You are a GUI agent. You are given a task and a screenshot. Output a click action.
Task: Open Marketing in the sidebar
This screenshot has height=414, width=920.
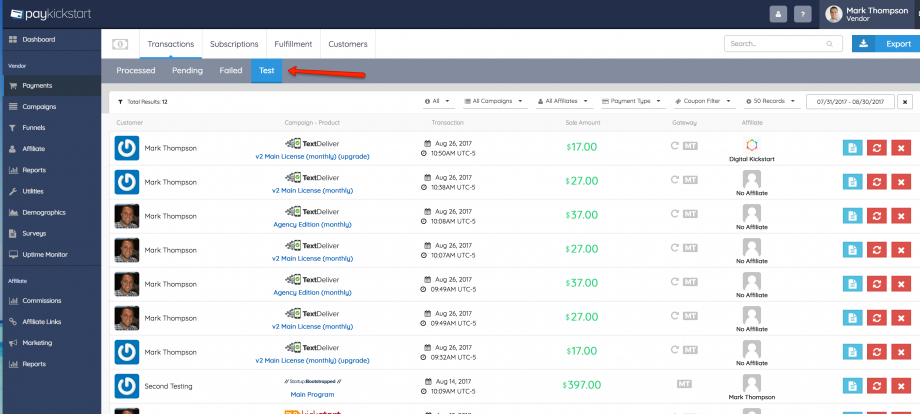coord(50,342)
